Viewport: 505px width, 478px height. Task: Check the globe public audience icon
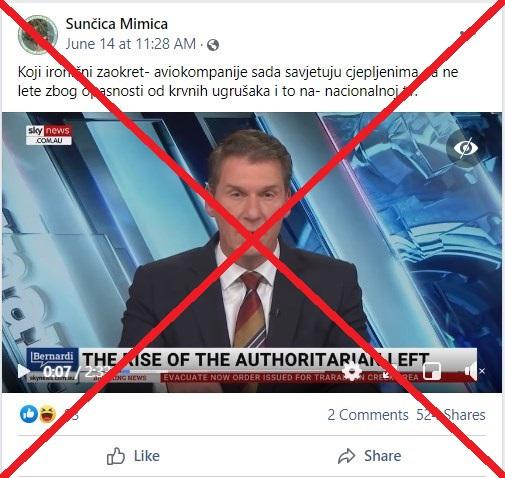(213, 45)
